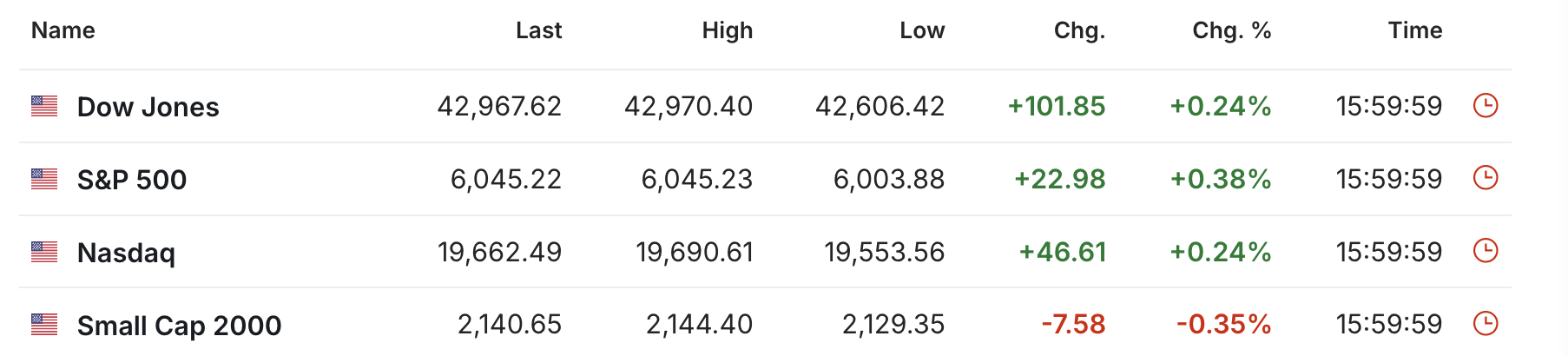Click the clock icon in Small Cap 2000 row
The height and width of the screenshot is (356, 1568).
pyautogui.click(x=1486, y=324)
